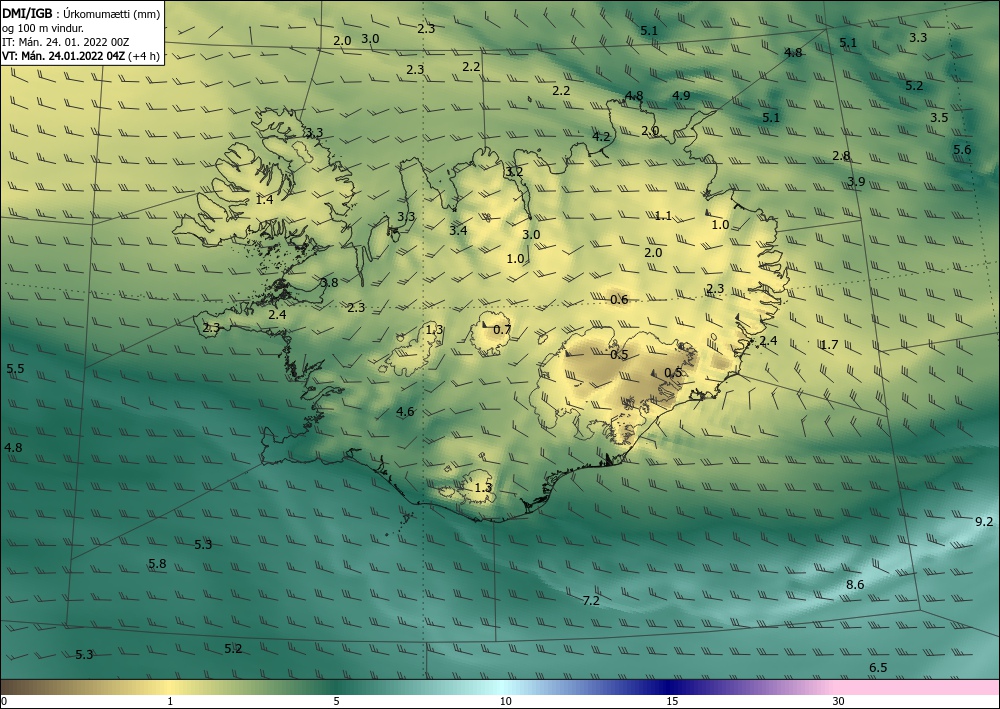Image resolution: width=1000 pixels, height=709 pixels.
Task: Click the 3.2 value on the north coast
Action: coord(514,172)
